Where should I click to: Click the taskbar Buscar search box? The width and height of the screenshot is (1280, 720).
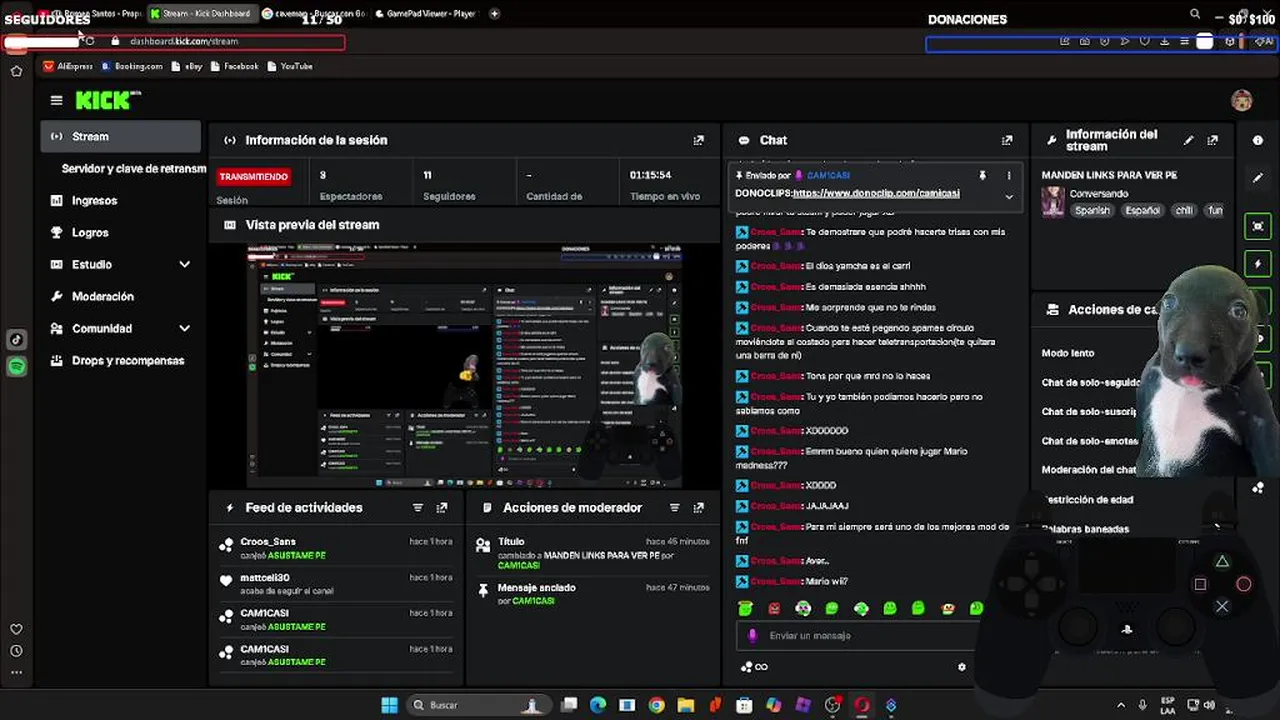[x=478, y=705]
